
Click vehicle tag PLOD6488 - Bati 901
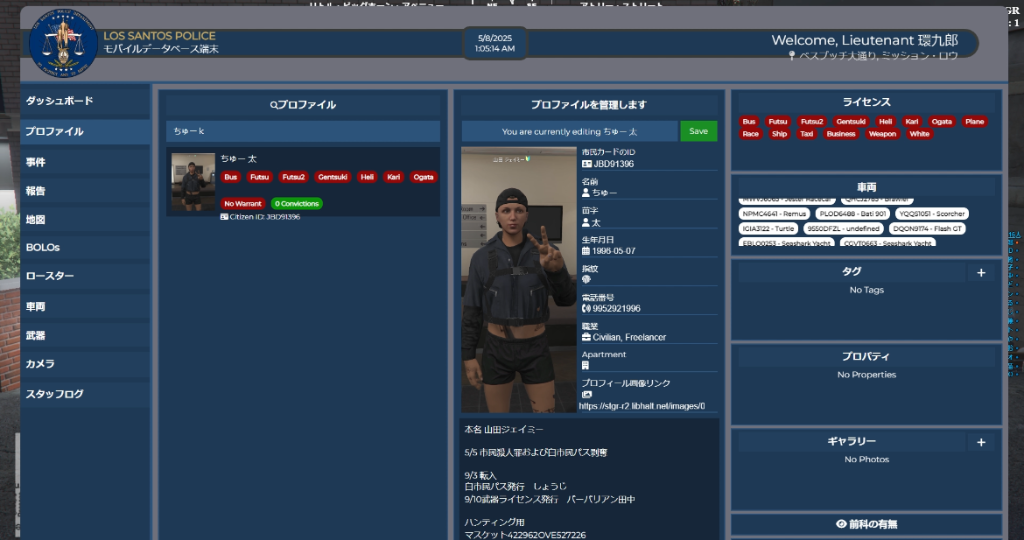pos(852,214)
